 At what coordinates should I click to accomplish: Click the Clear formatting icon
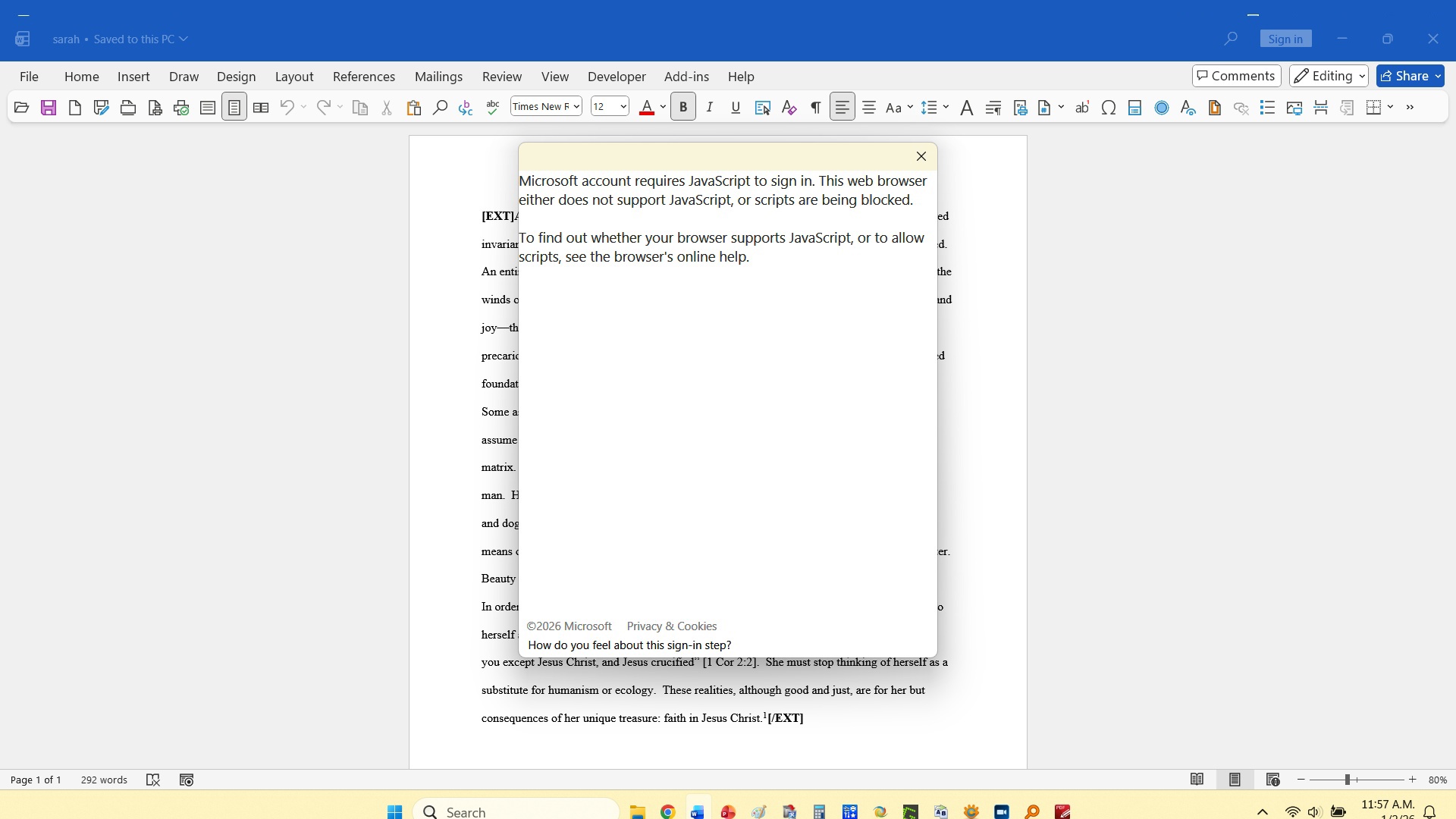point(789,108)
